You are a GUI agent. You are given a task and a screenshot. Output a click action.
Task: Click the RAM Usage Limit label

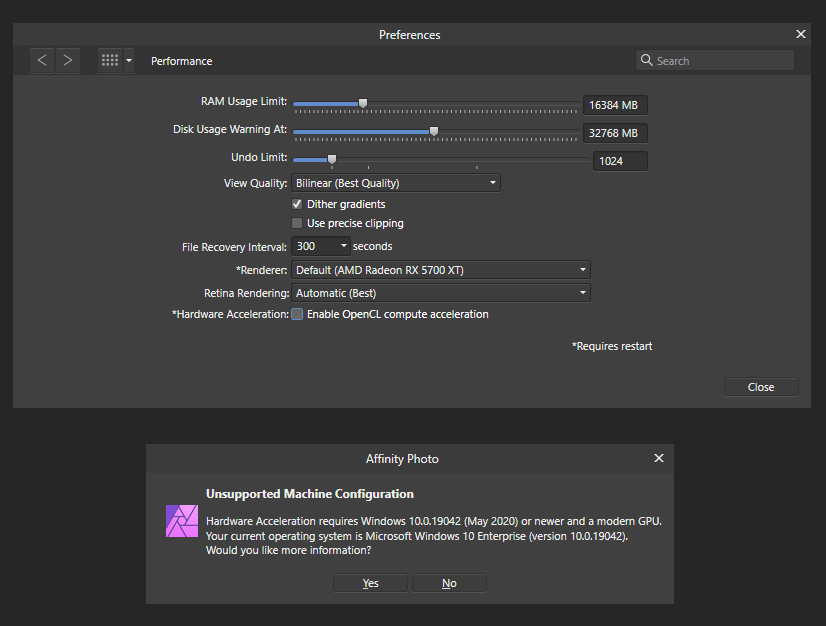[x=244, y=101]
